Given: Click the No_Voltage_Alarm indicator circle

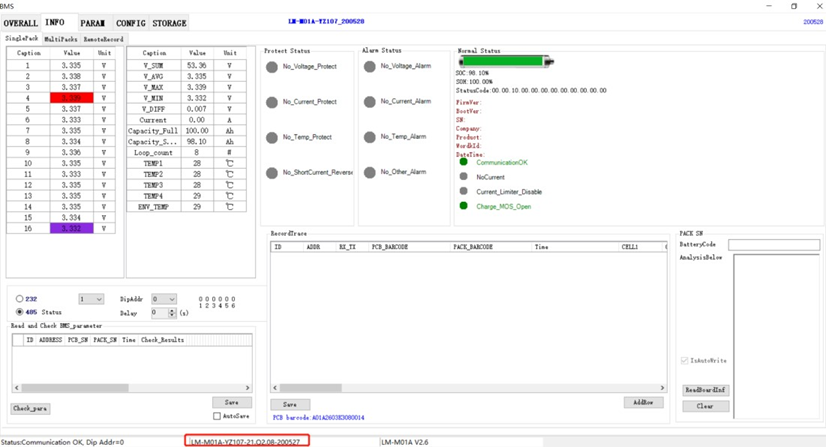Looking at the screenshot, I should point(370,67).
